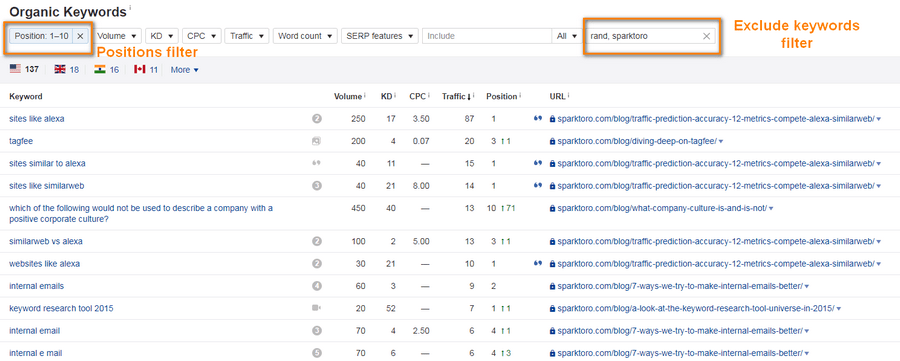Expand URL arrow in 'keyword research tool 2015' row

839,309
